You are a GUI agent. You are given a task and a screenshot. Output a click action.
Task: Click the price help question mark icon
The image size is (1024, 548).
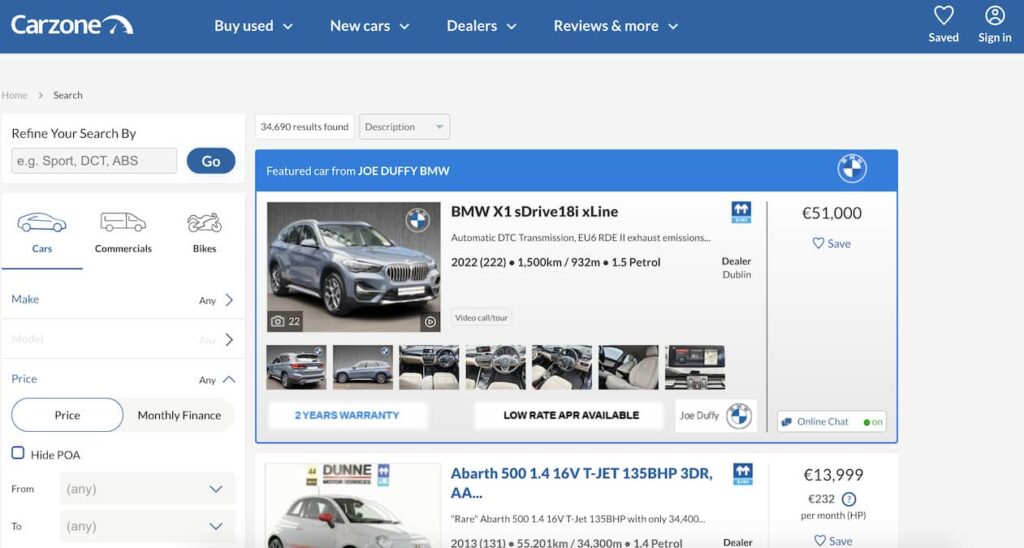coord(849,499)
